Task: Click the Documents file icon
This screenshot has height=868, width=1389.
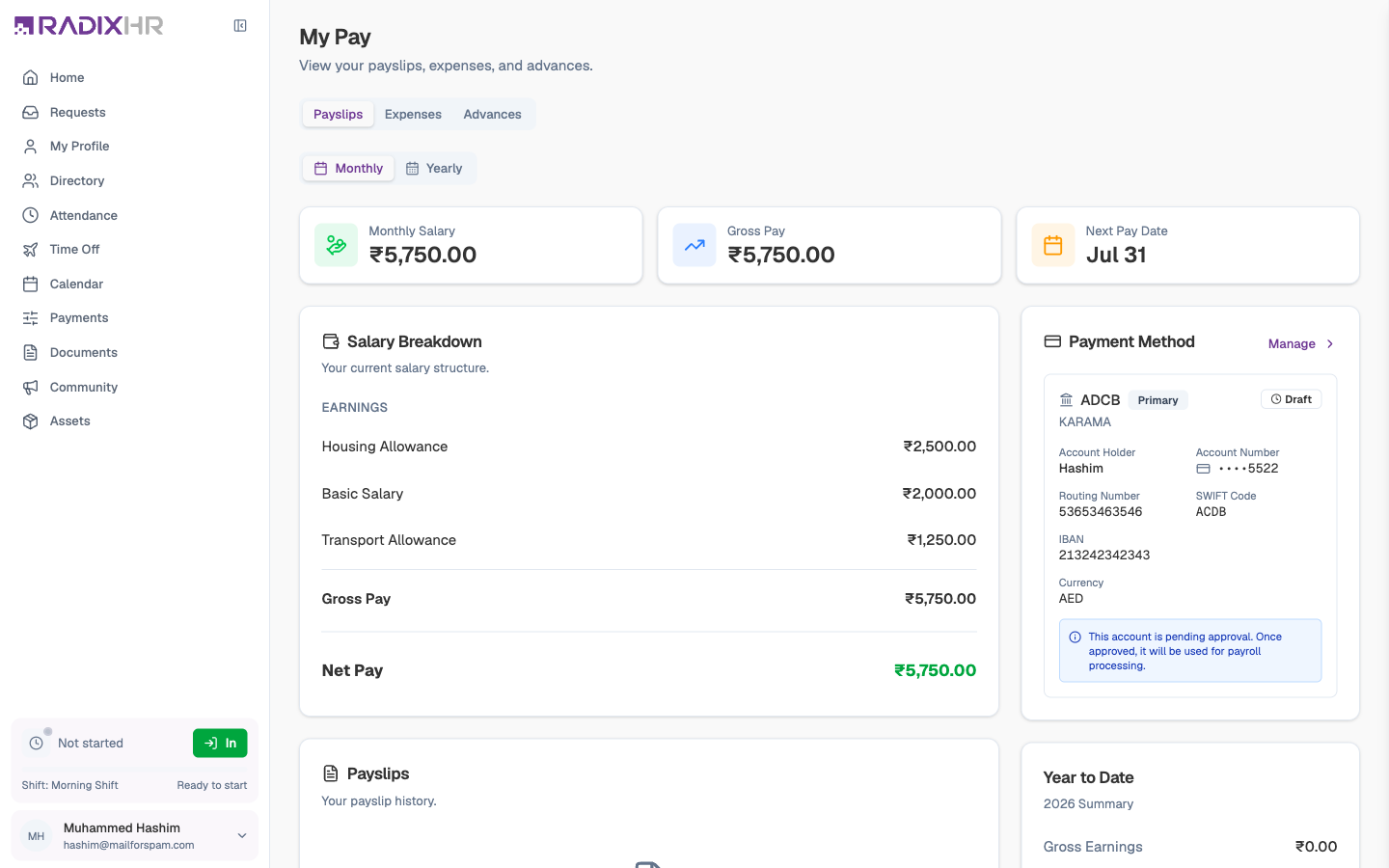Action: 31,352
